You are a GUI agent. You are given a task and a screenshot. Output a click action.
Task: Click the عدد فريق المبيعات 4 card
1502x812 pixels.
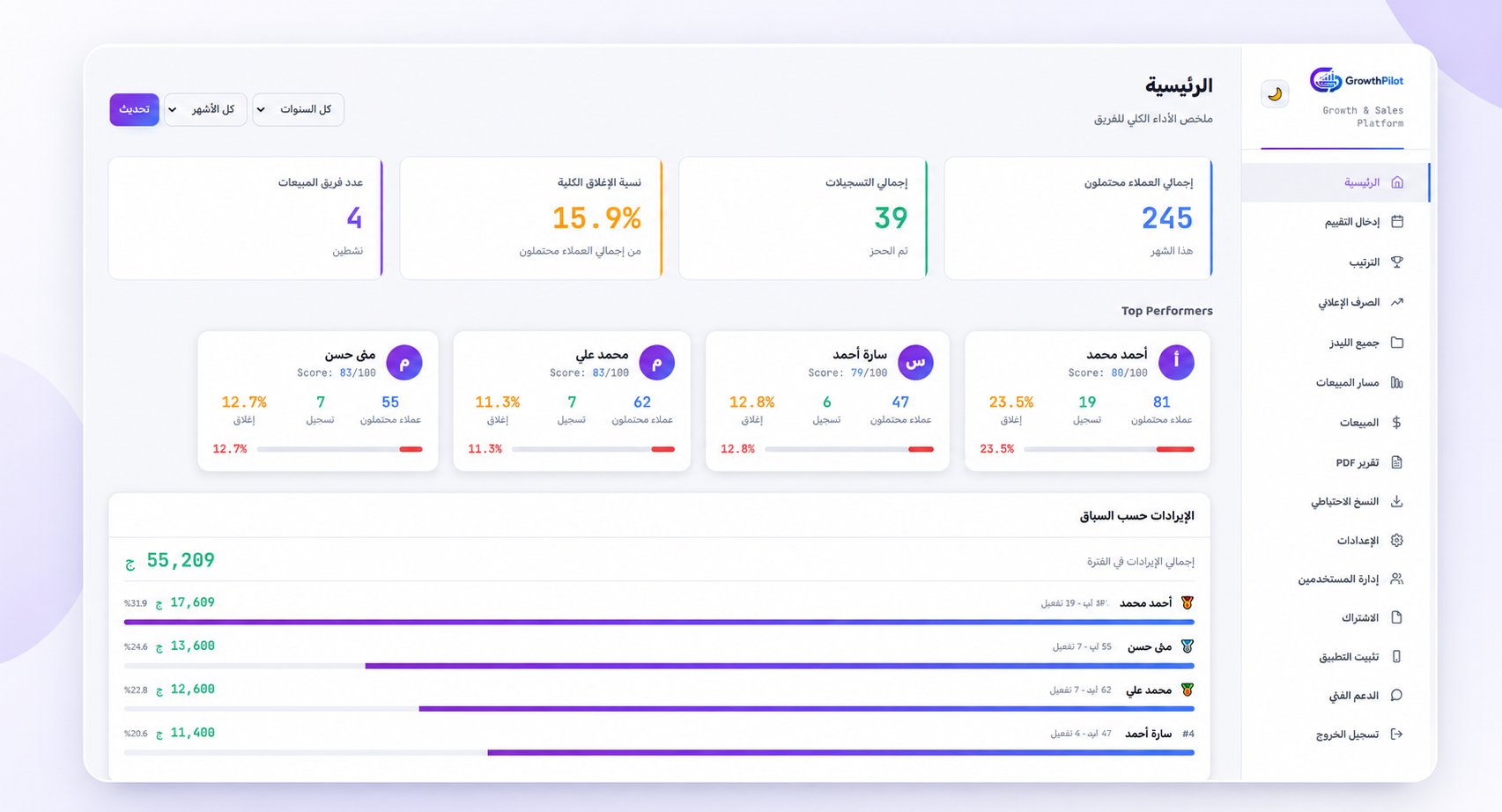point(246,218)
